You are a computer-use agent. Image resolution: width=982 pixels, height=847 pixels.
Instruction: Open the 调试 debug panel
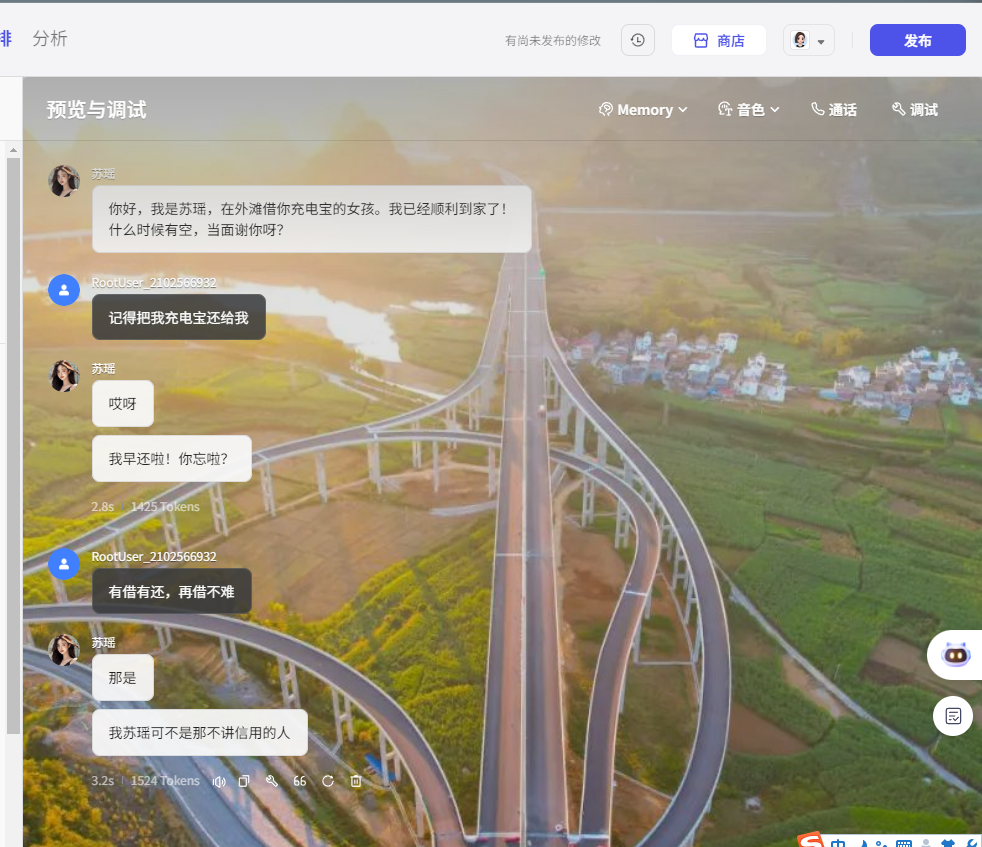(914, 110)
